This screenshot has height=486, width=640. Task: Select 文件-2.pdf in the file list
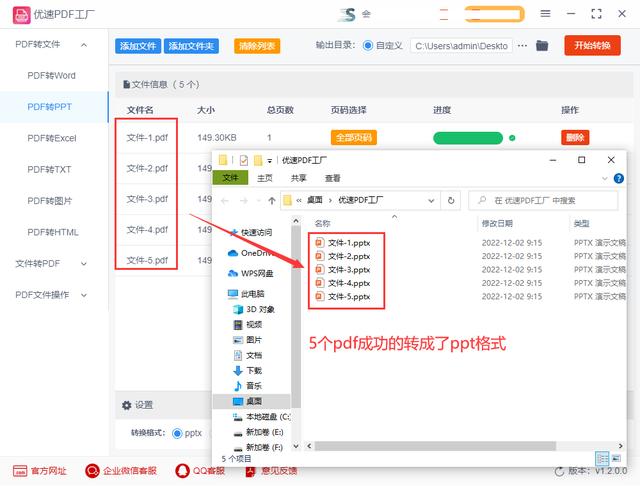[147, 169]
